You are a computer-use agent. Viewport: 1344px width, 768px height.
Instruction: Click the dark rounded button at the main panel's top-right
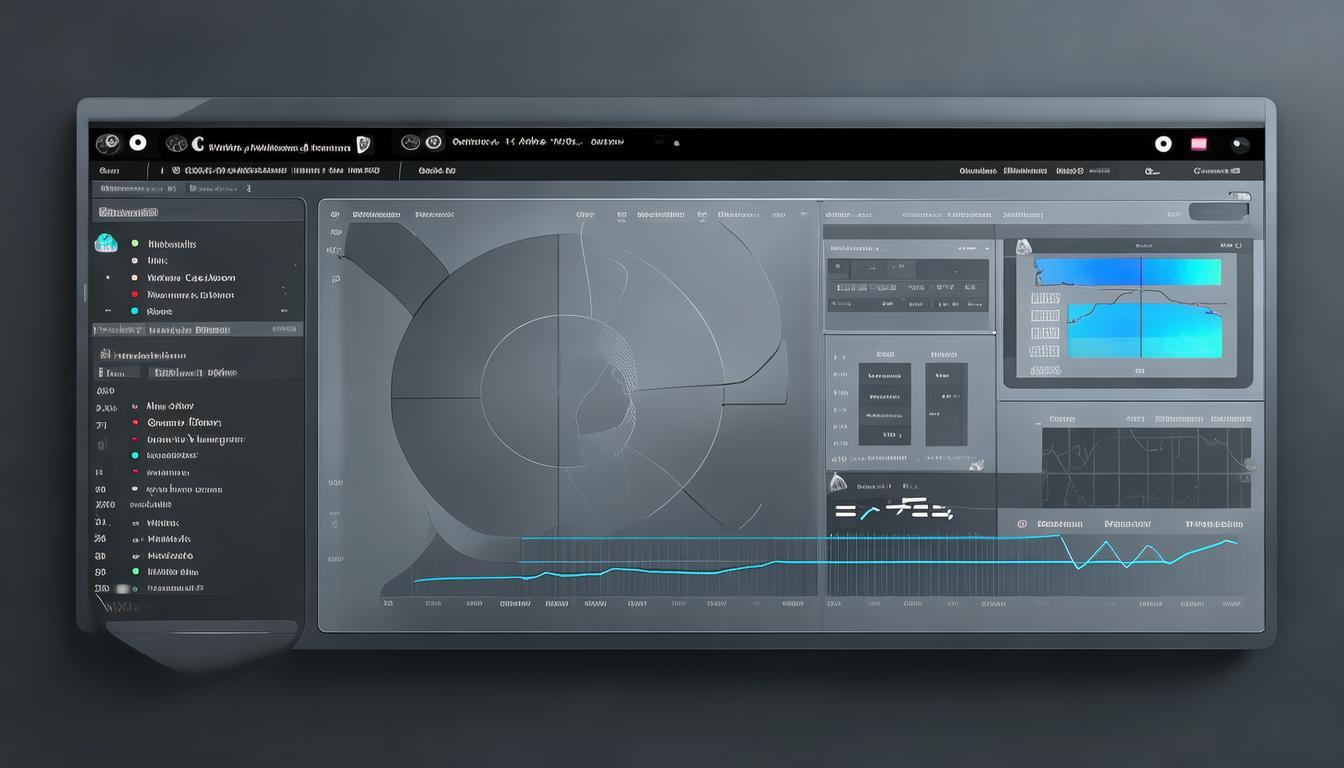point(1219,211)
